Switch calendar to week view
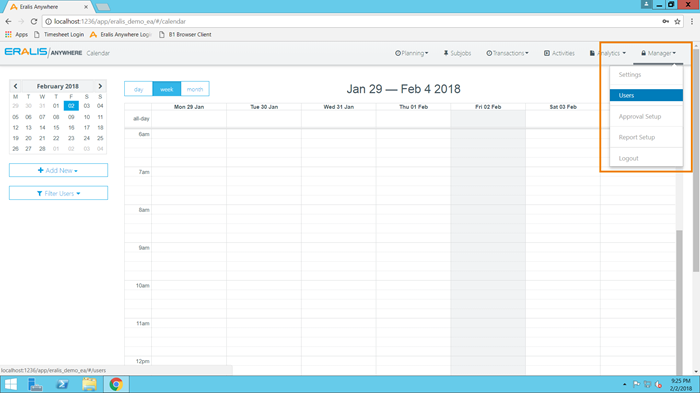This screenshot has height=393, width=700. click(x=167, y=89)
